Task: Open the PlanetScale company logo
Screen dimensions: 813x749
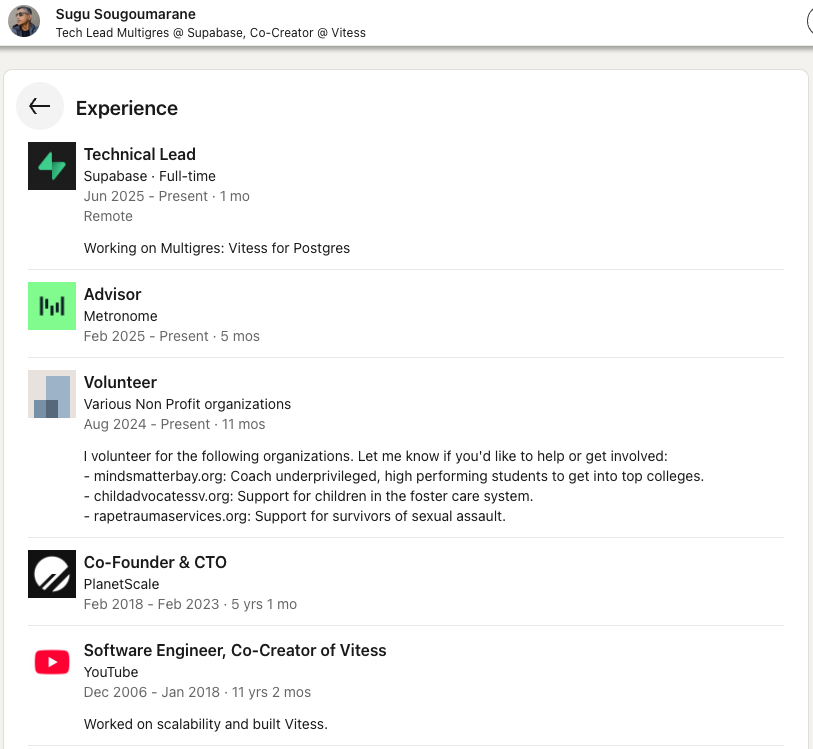Action: point(52,574)
